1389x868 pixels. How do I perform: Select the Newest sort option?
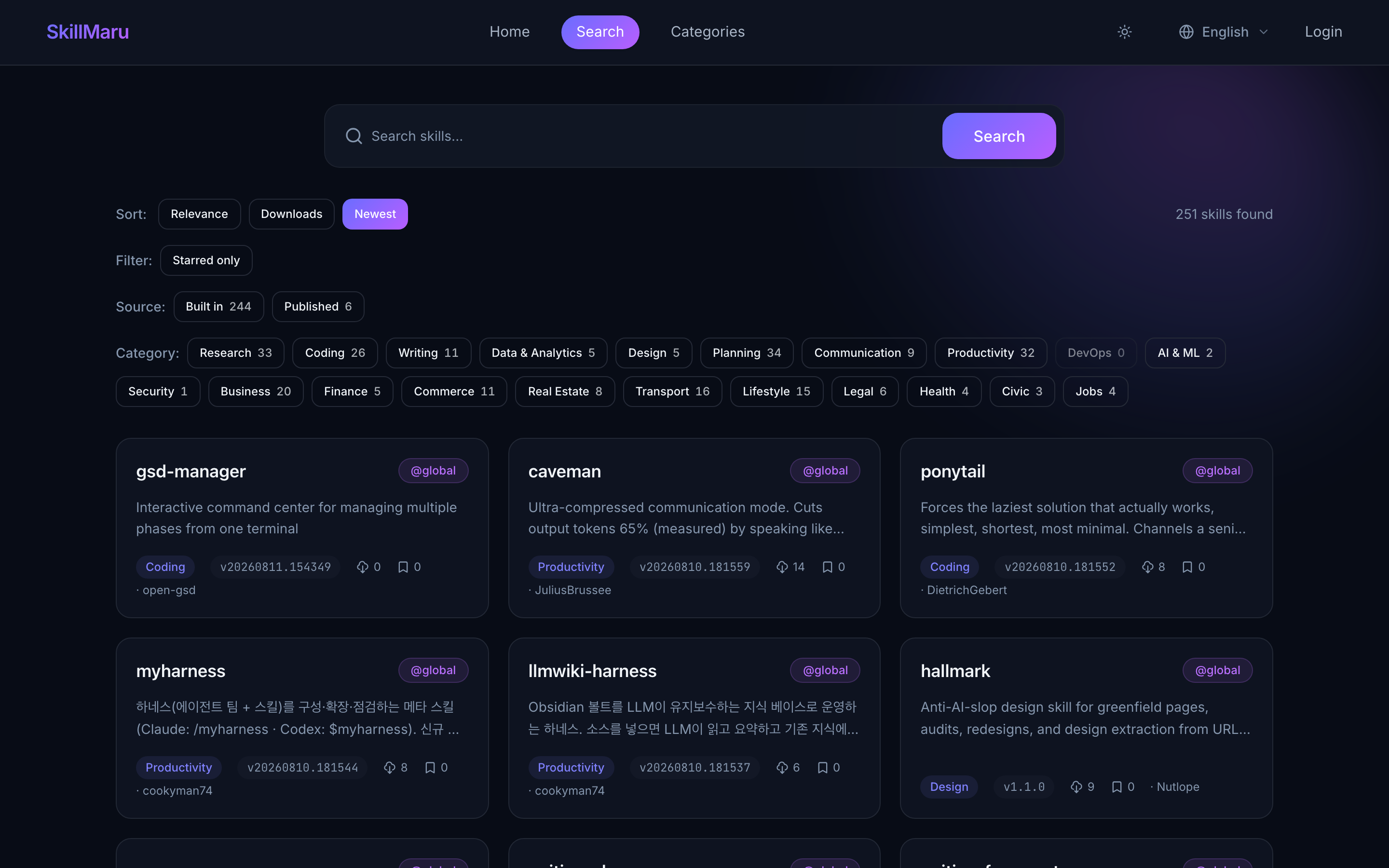[375, 214]
